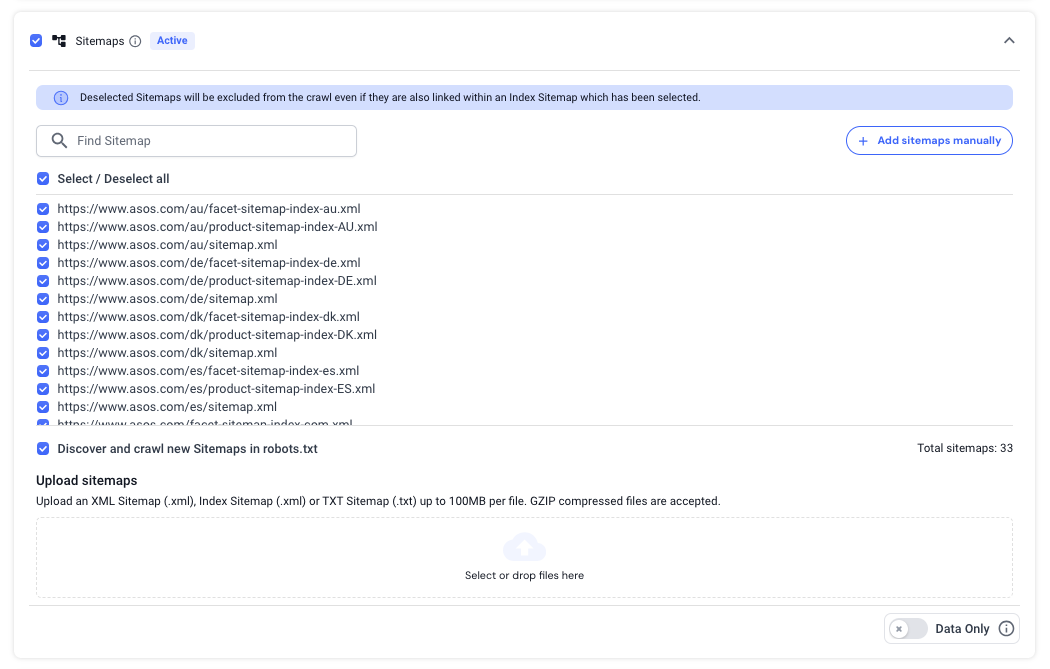Click the Data Only label
The width and height of the screenshot is (1050, 669).
click(962, 629)
